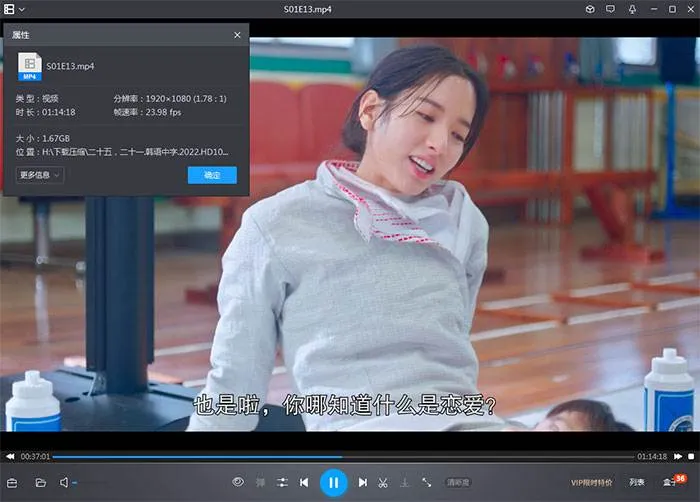
Task: Mute audio via the speaker icon
Action: click(64, 483)
